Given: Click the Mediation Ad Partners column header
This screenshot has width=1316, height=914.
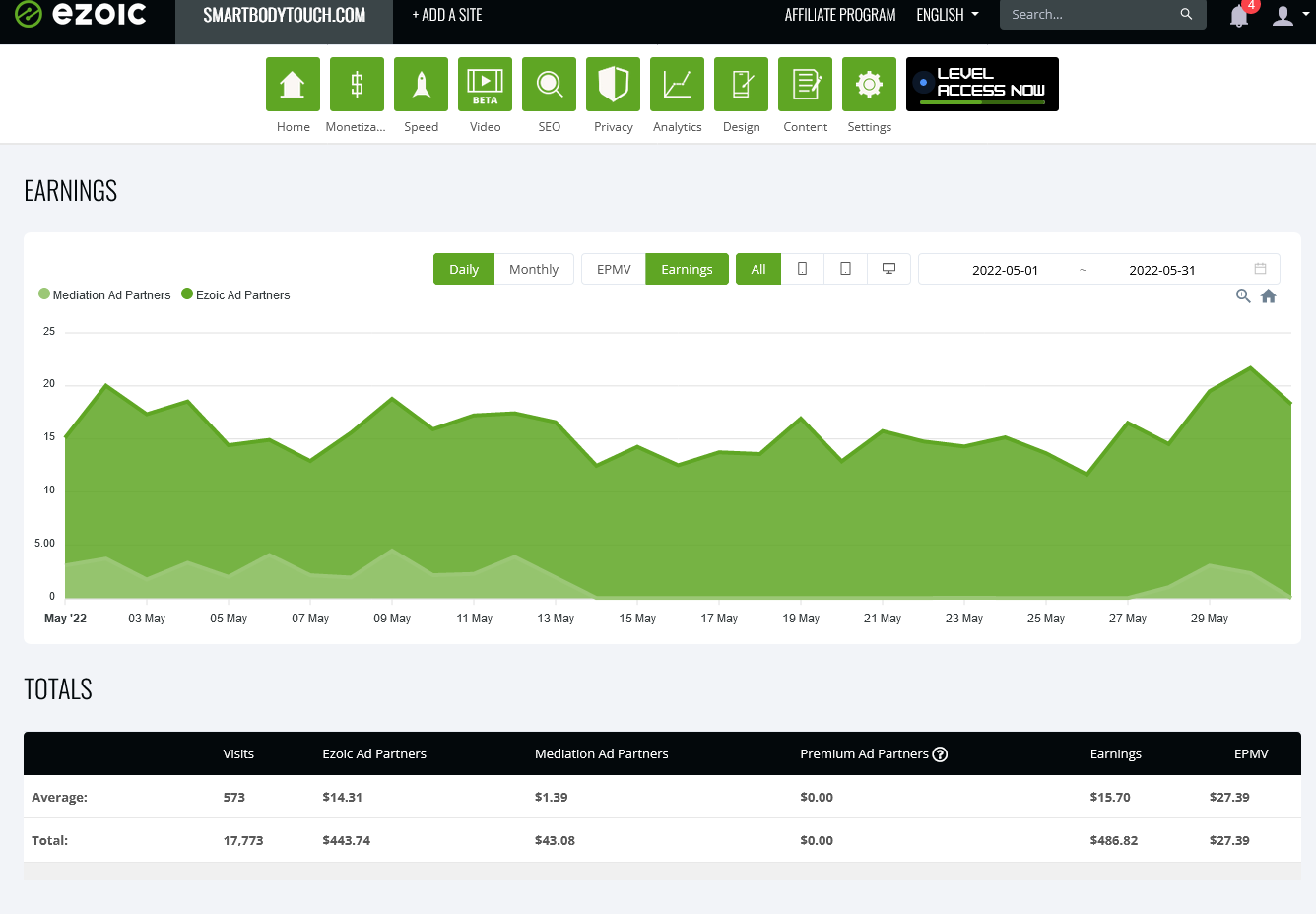Looking at the screenshot, I should 601,753.
